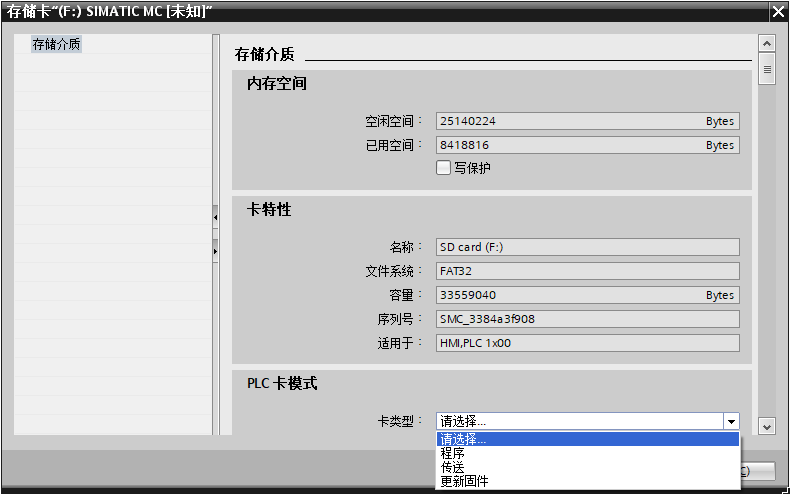Click the 文件系统 field showing FAT32

click(x=587, y=271)
